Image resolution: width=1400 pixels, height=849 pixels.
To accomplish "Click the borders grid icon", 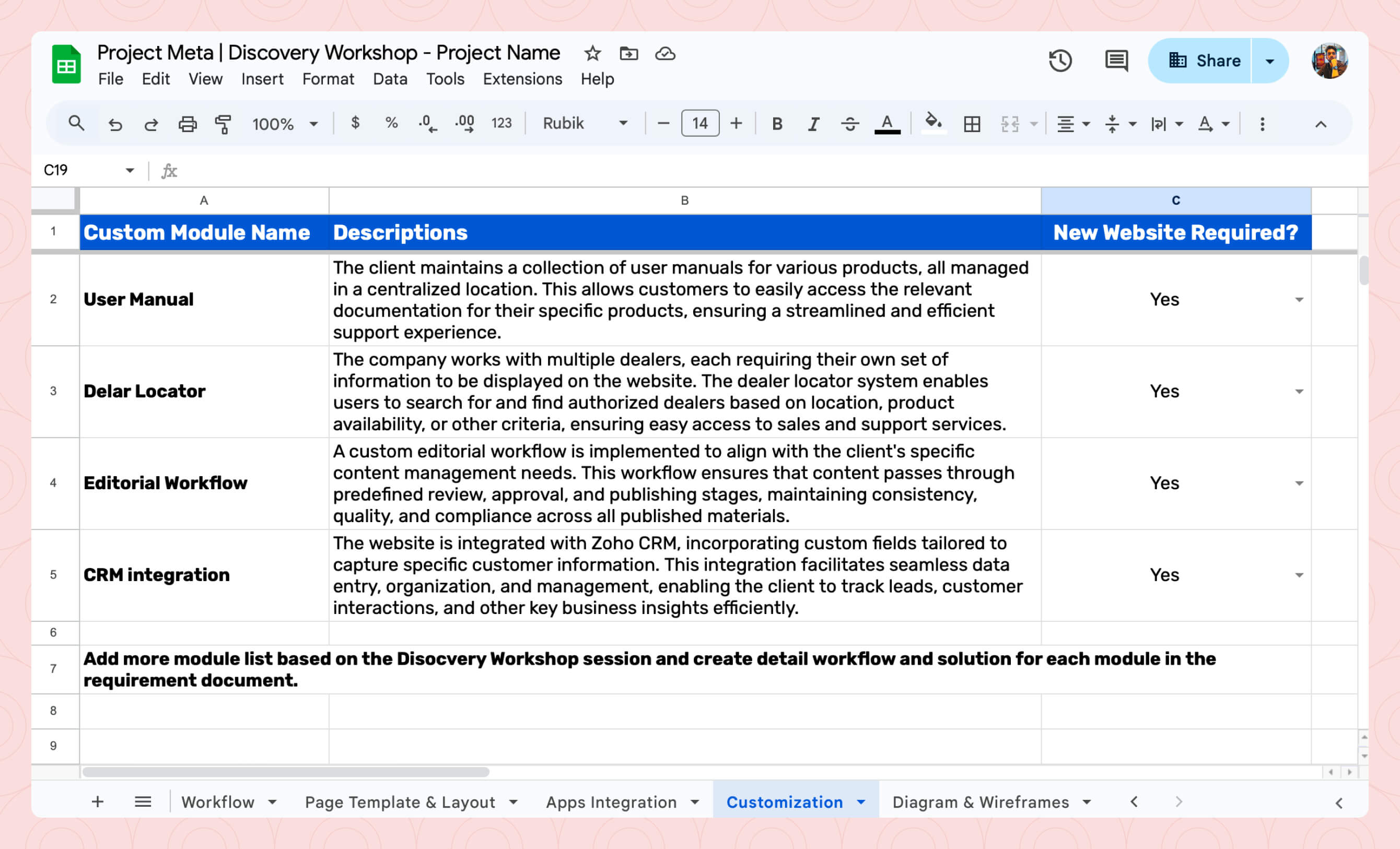I will pyautogui.click(x=972, y=124).
